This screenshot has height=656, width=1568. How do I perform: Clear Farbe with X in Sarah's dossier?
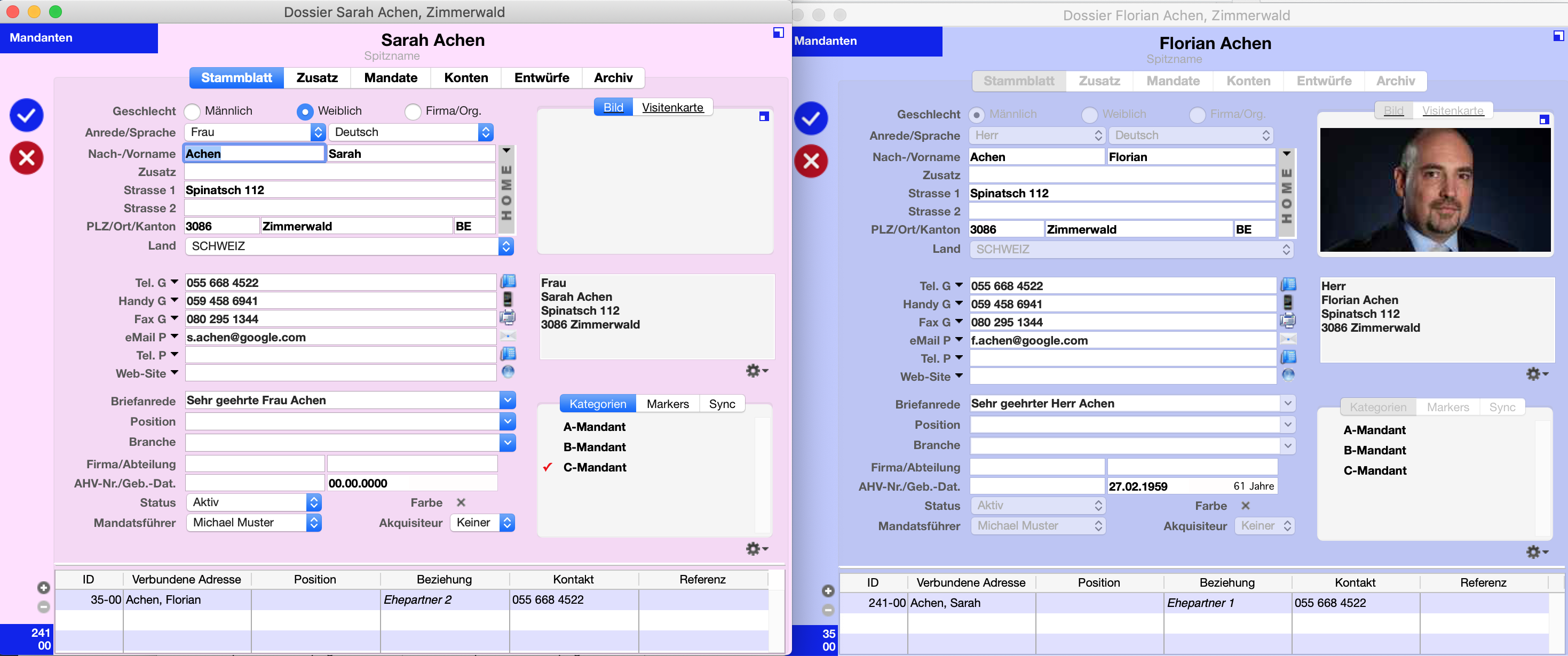461,502
